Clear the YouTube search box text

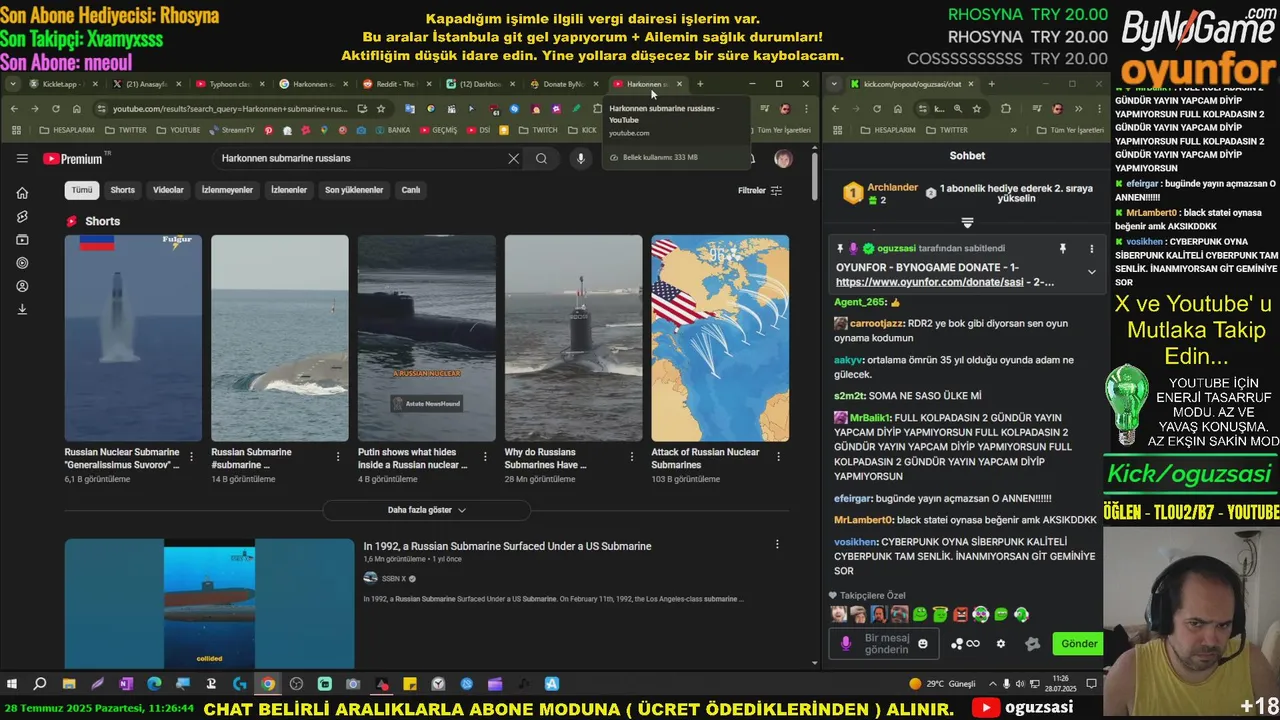(513, 158)
